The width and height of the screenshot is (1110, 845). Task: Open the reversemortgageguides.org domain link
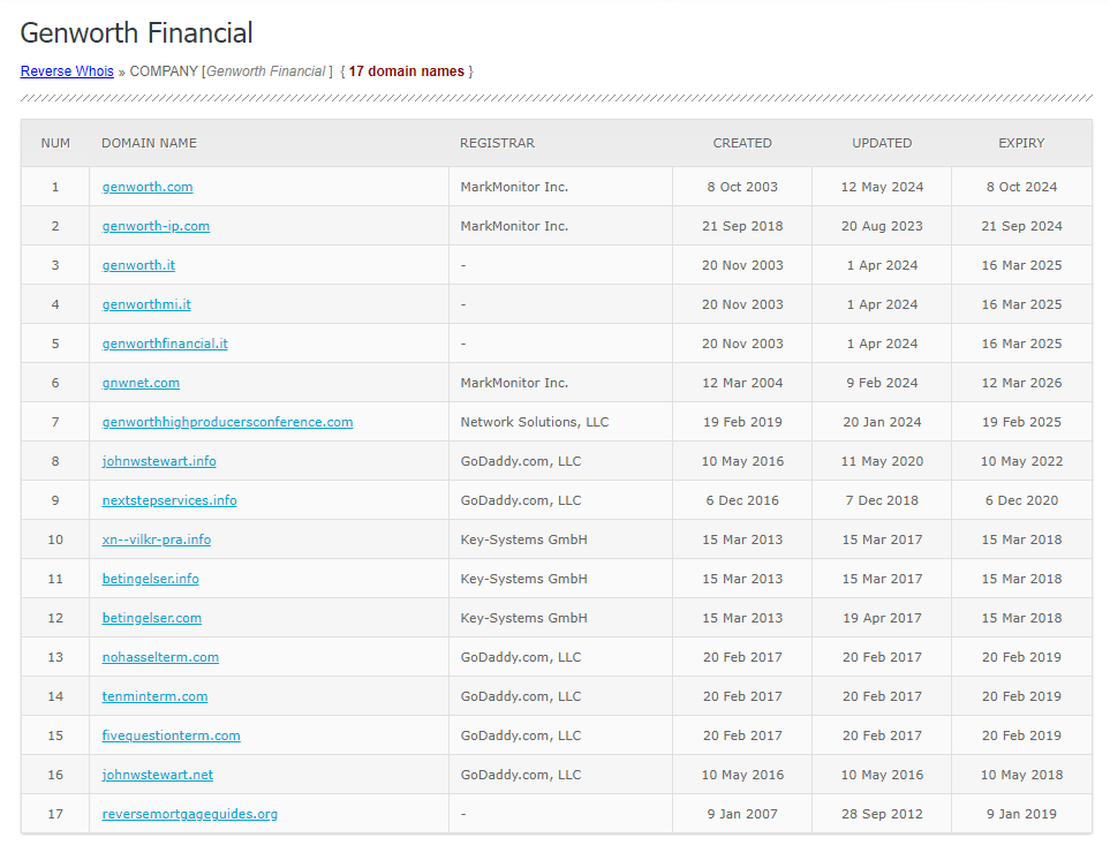coord(188,813)
